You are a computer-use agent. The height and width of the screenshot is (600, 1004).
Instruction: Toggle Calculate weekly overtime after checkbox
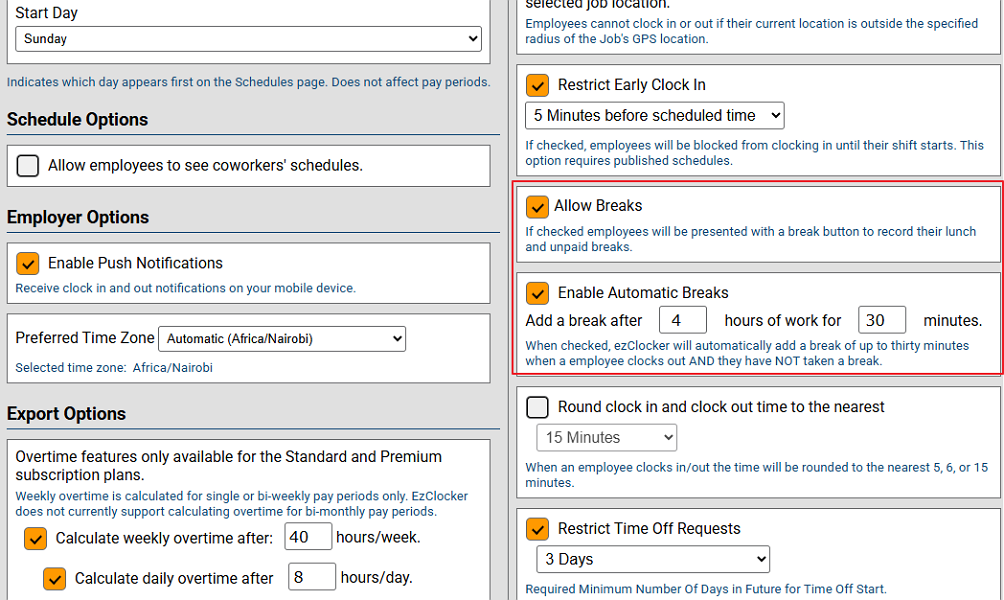pyautogui.click(x=35, y=539)
